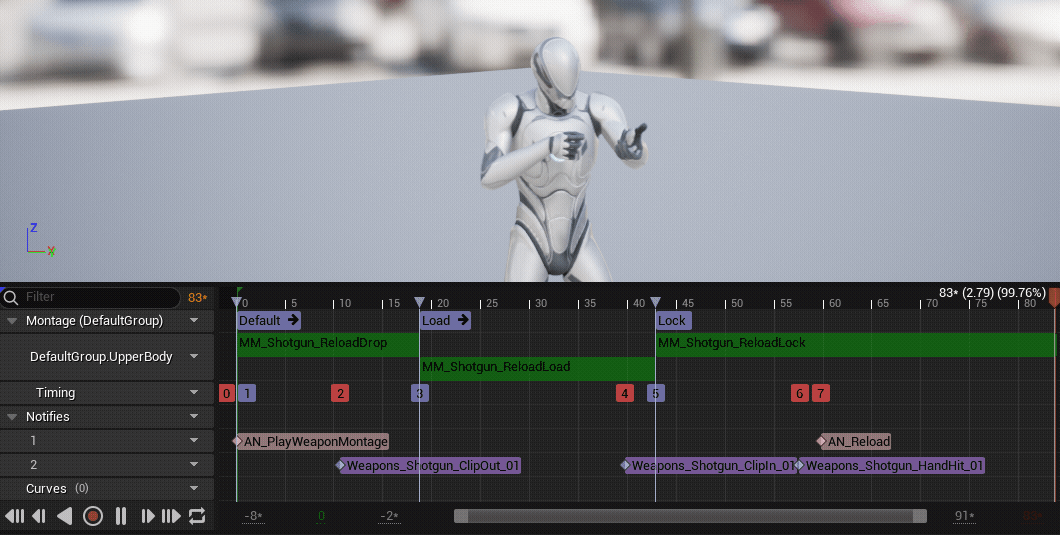Screen dimensions: 1060x535
Task: Play the montage in reverse
Action: tap(65, 516)
